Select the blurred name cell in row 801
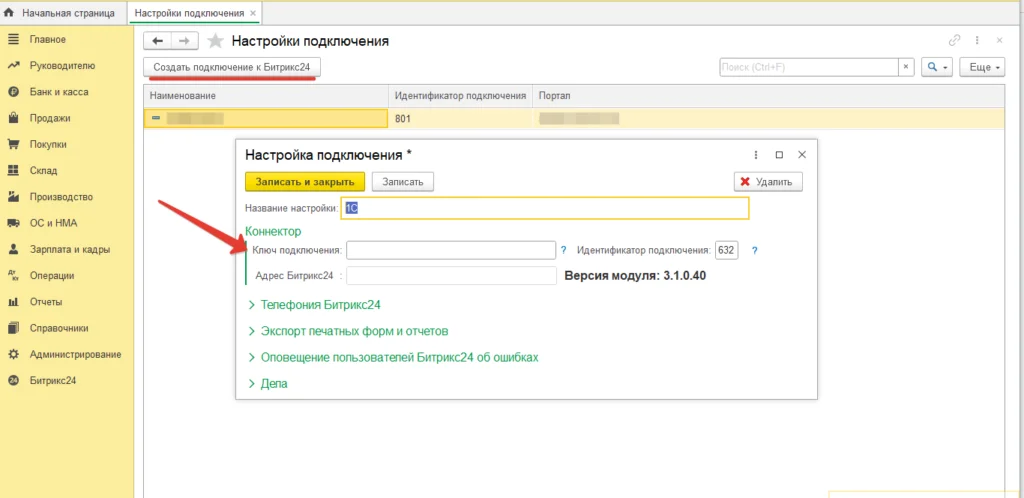This screenshot has height=498, width=1024. pyautogui.click(x=266, y=119)
